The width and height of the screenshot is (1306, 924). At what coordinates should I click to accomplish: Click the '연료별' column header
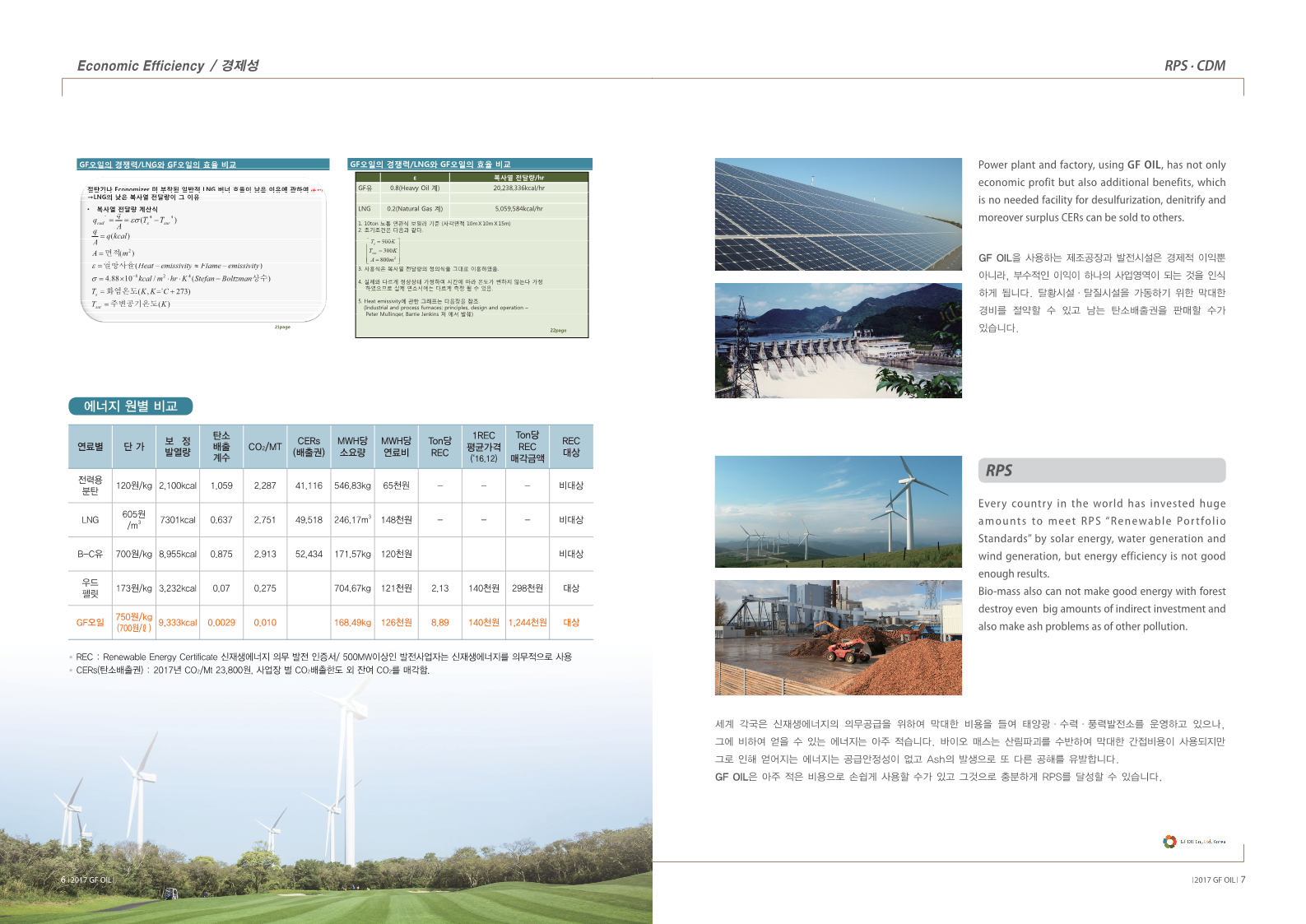[91, 447]
